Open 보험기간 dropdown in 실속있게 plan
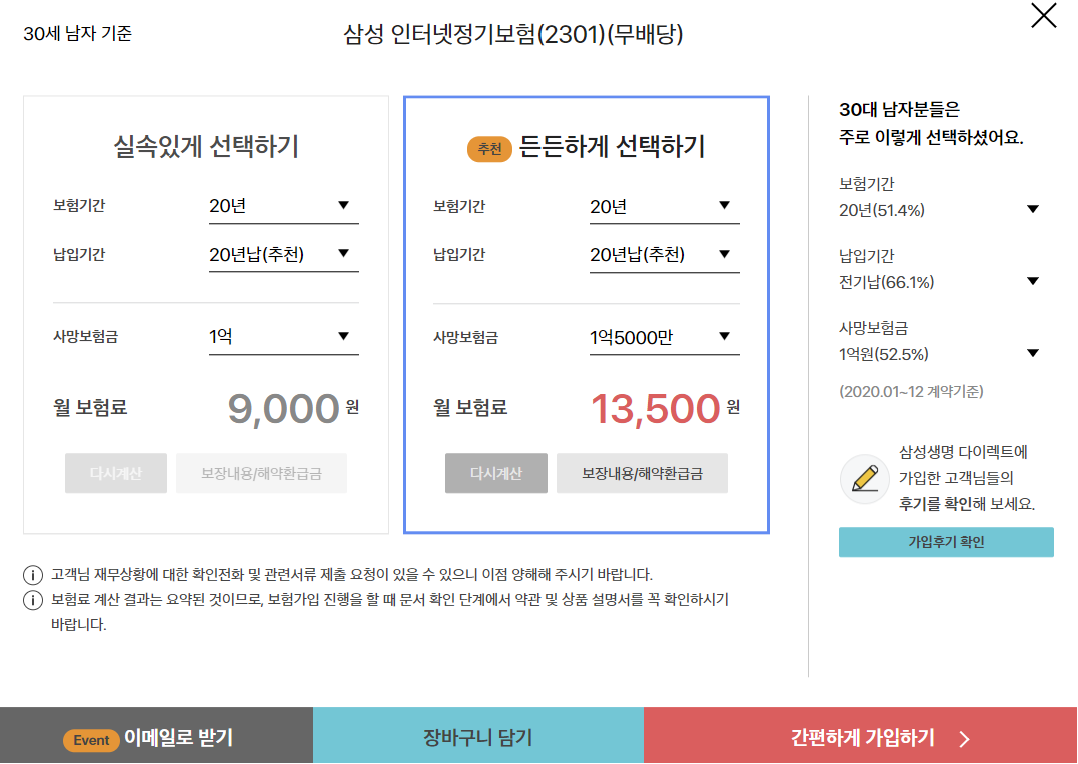 (284, 206)
